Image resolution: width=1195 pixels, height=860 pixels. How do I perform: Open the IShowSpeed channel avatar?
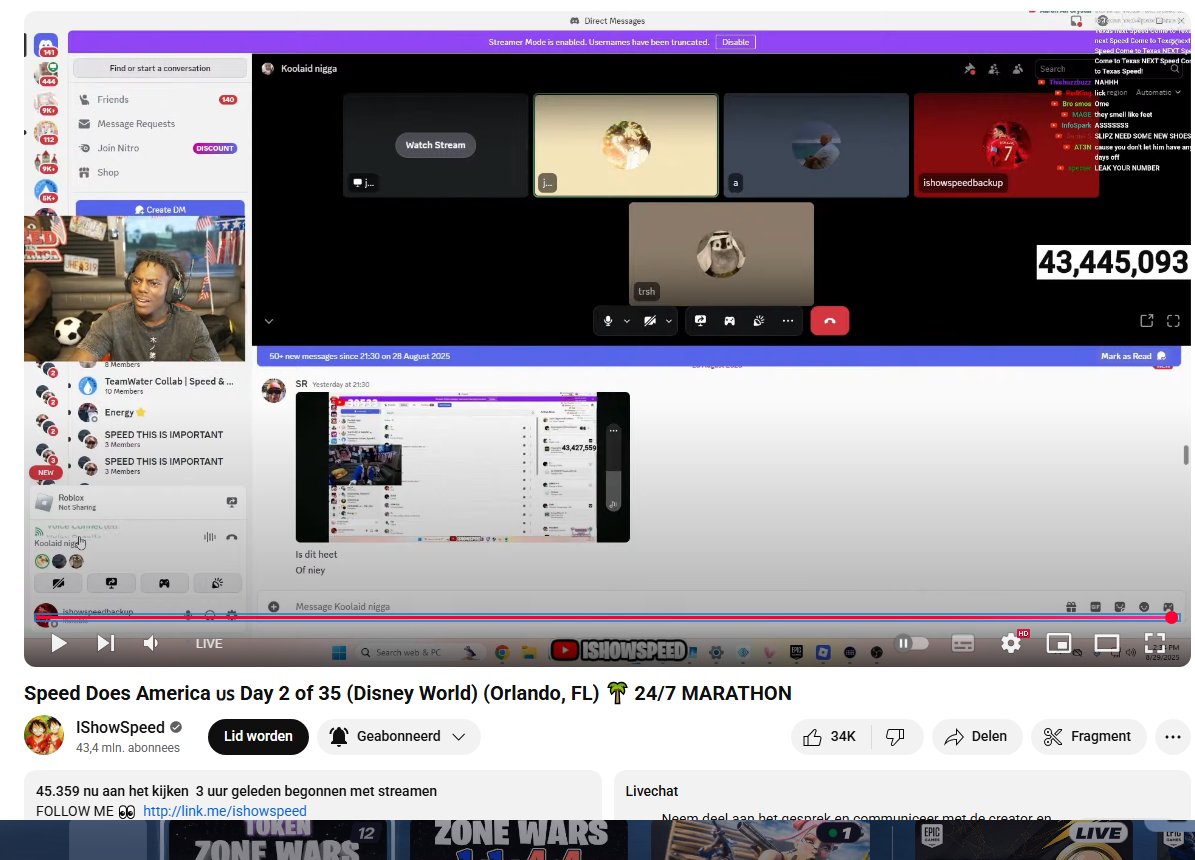tap(44, 736)
